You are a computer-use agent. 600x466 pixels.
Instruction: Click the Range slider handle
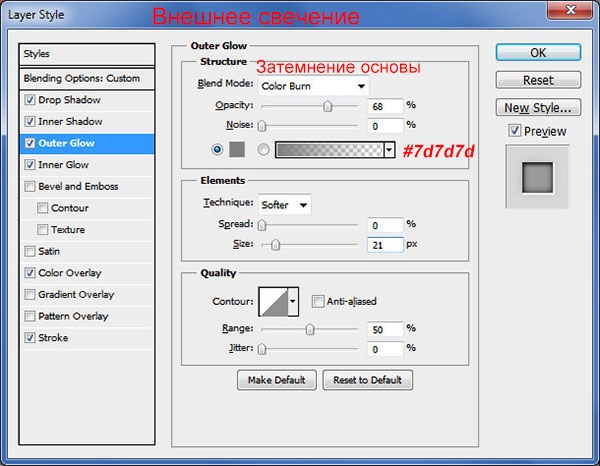pyautogui.click(x=310, y=329)
